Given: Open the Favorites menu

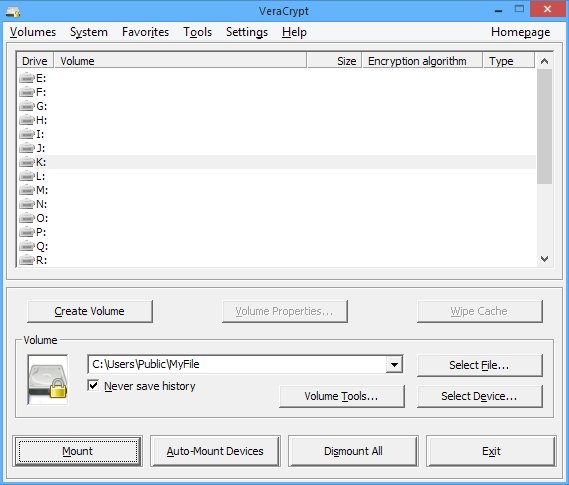Looking at the screenshot, I should [x=145, y=32].
